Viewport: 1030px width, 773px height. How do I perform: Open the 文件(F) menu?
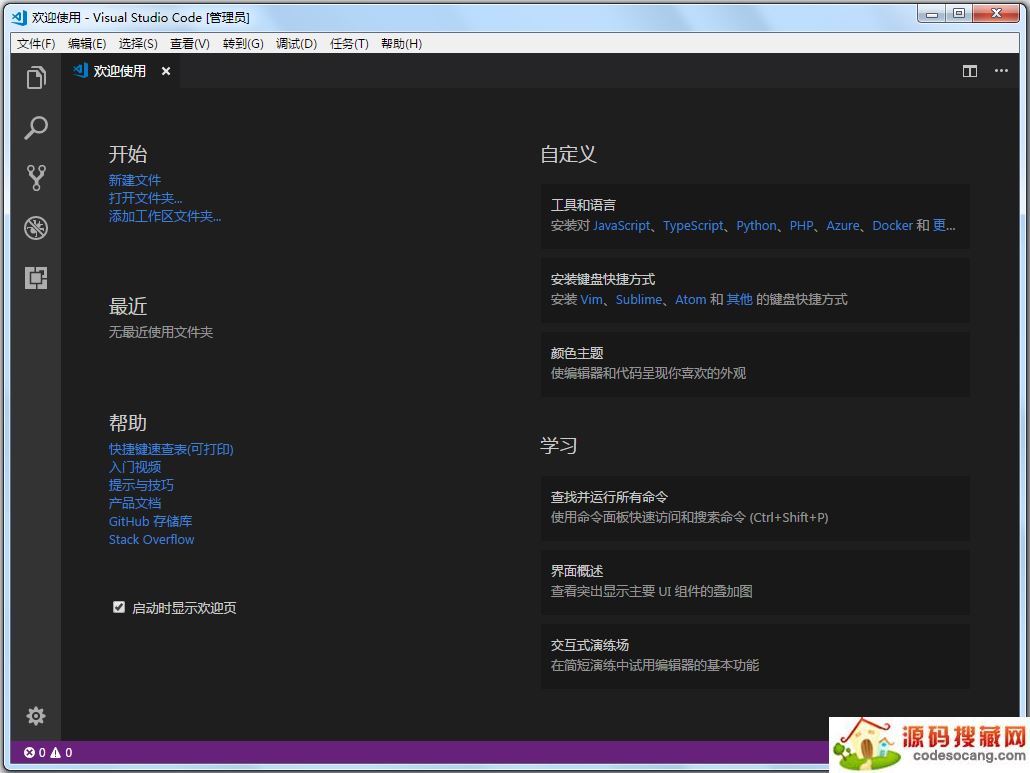click(x=36, y=43)
